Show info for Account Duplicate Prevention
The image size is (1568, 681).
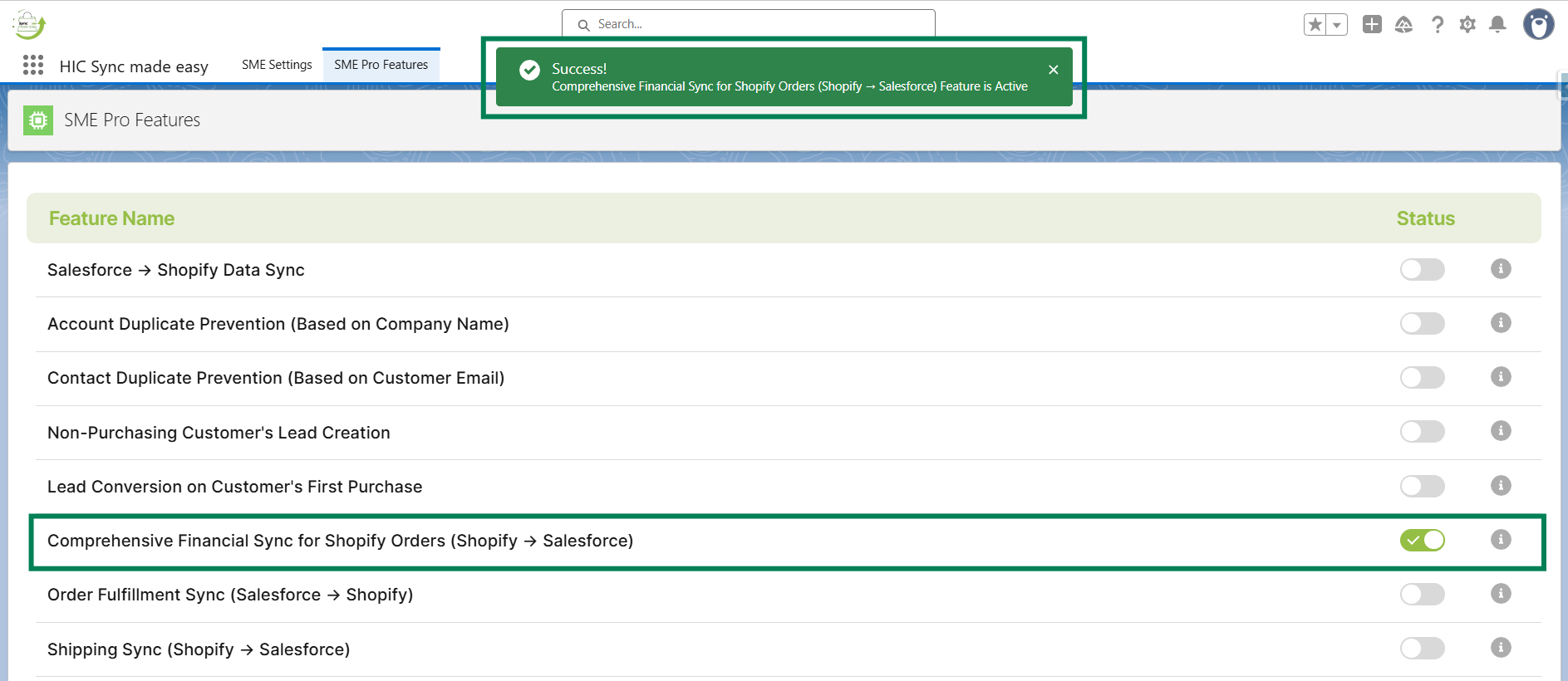tap(1501, 322)
